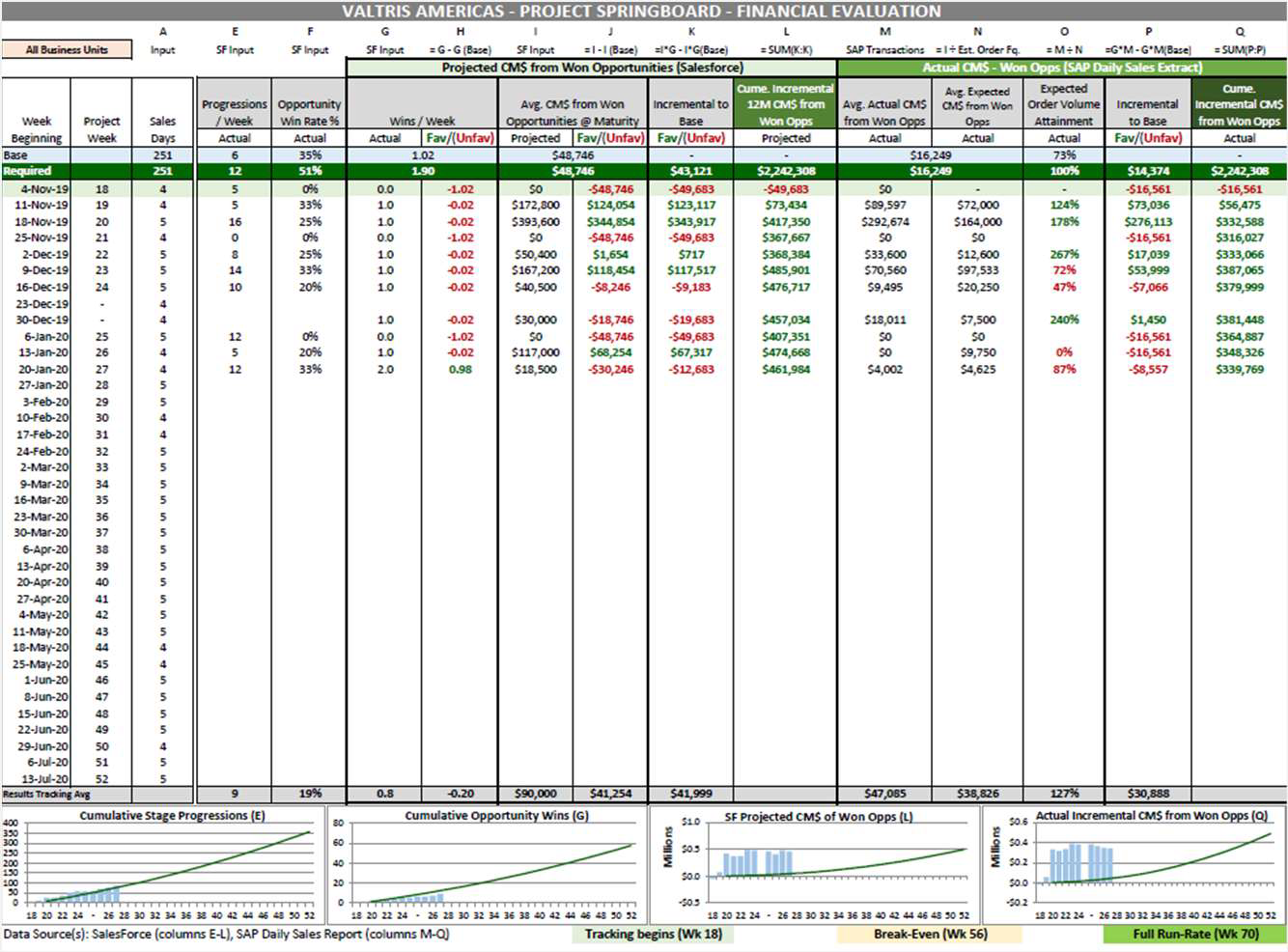Screen dimensions: 1288x952
Task: Click the Week Beginning column header
Action: tap(37, 129)
